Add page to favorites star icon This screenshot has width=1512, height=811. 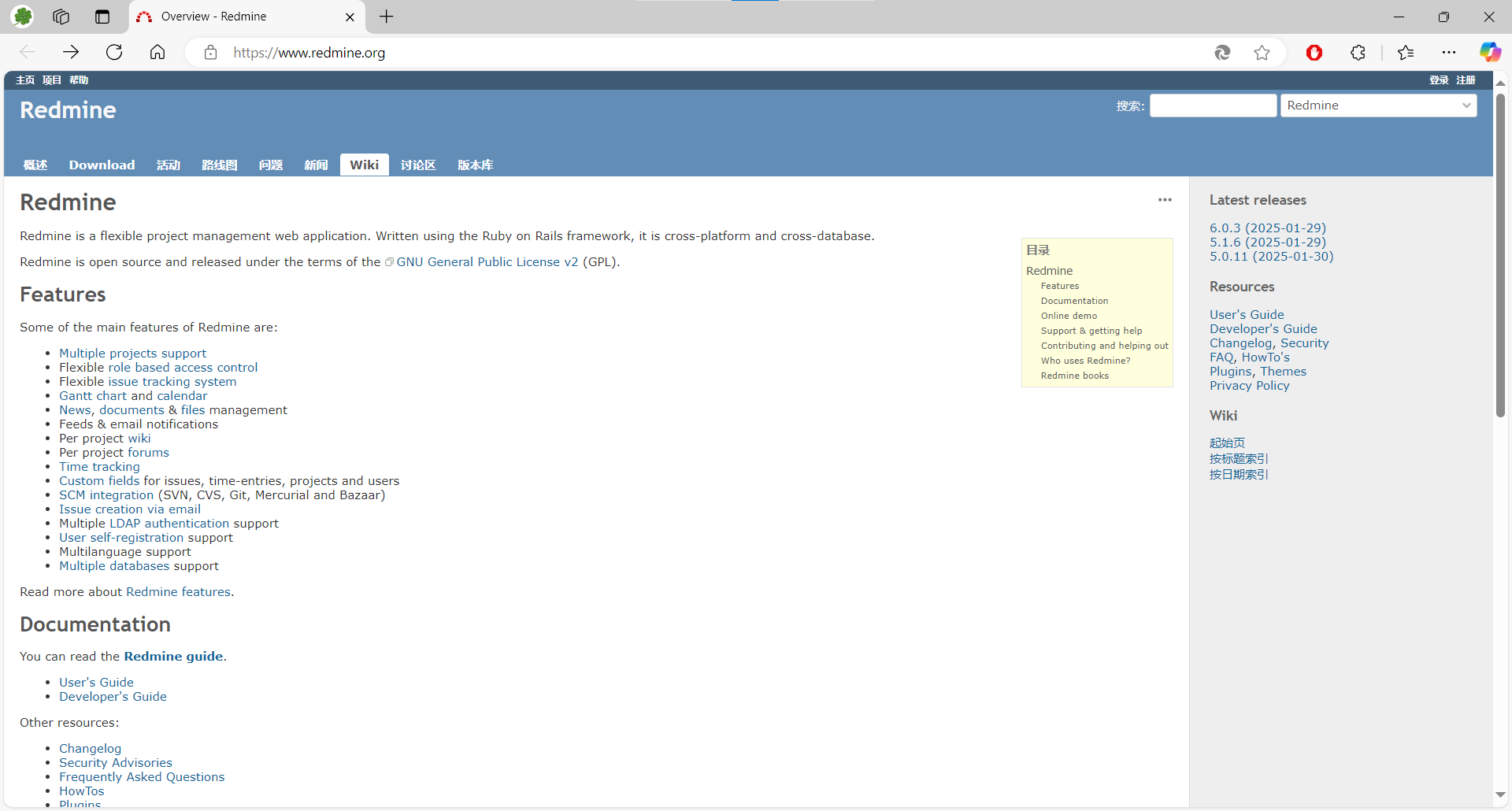pyautogui.click(x=1262, y=53)
